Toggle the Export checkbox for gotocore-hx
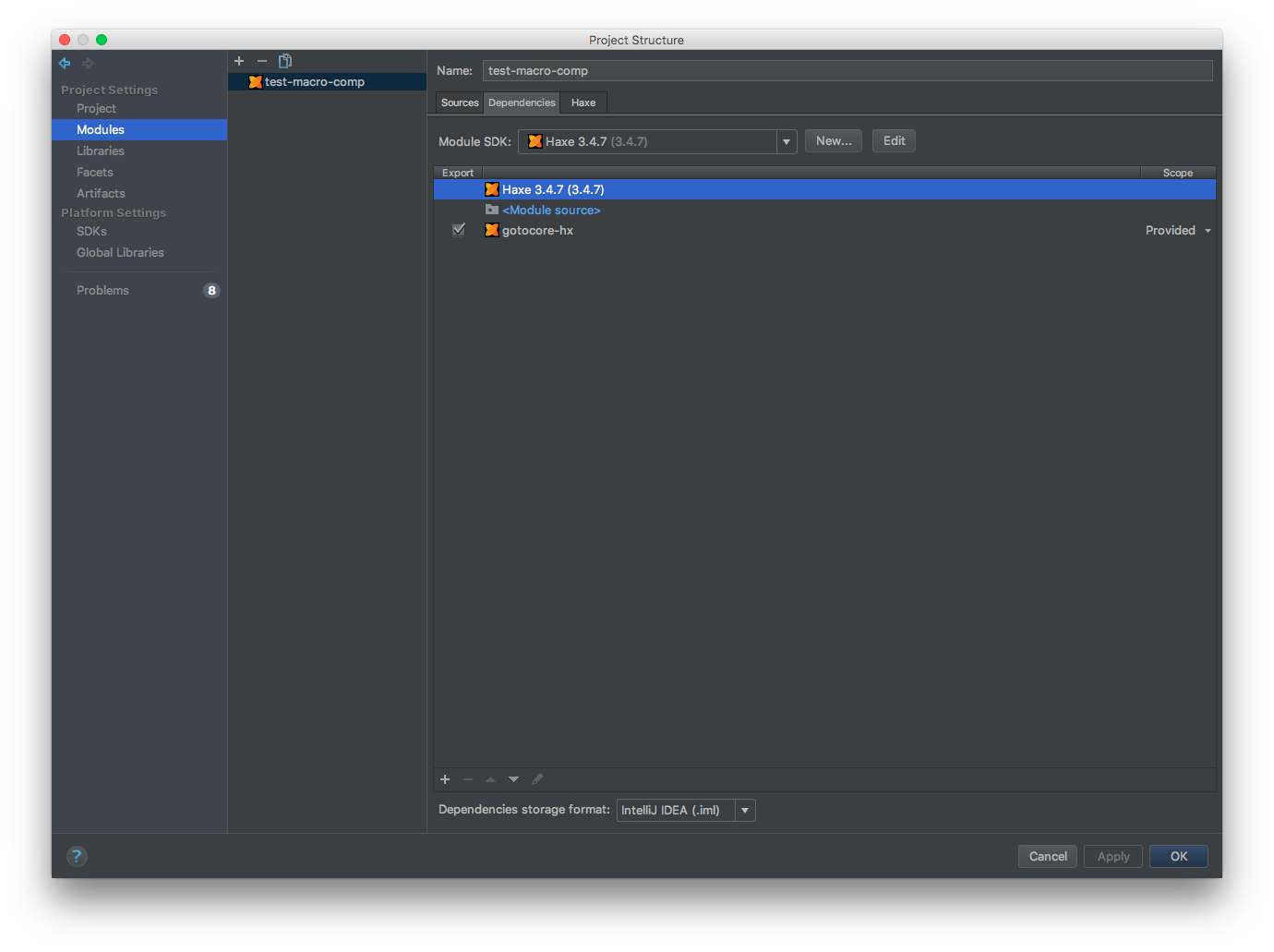The width and height of the screenshot is (1274, 952). pos(459,229)
